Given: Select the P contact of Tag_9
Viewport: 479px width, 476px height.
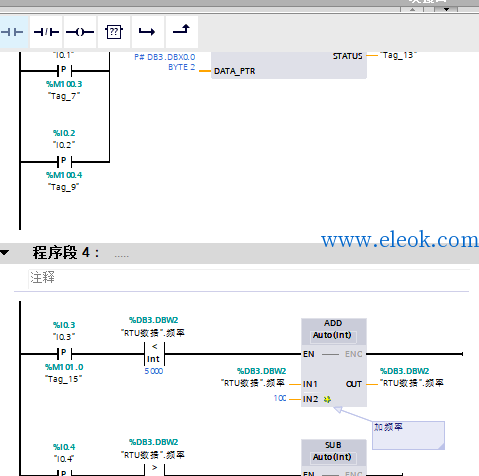Looking at the screenshot, I should click(64, 161).
